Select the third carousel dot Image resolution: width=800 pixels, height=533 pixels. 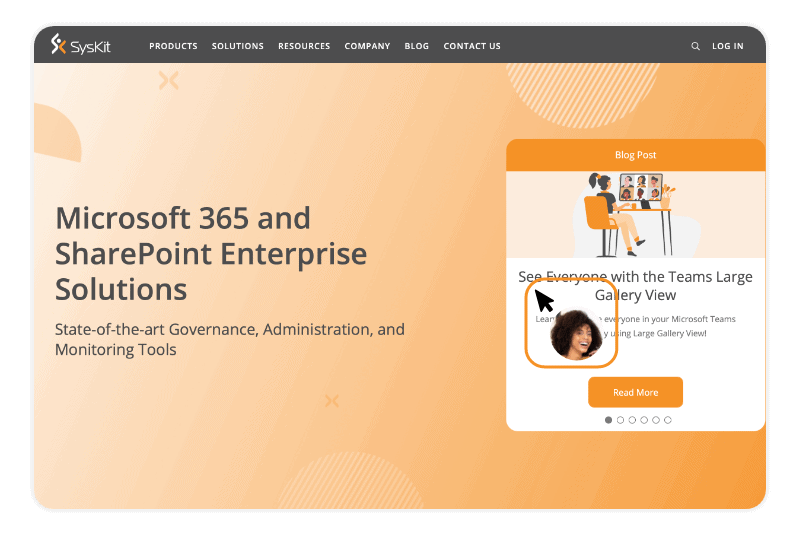click(x=632, y=420)
